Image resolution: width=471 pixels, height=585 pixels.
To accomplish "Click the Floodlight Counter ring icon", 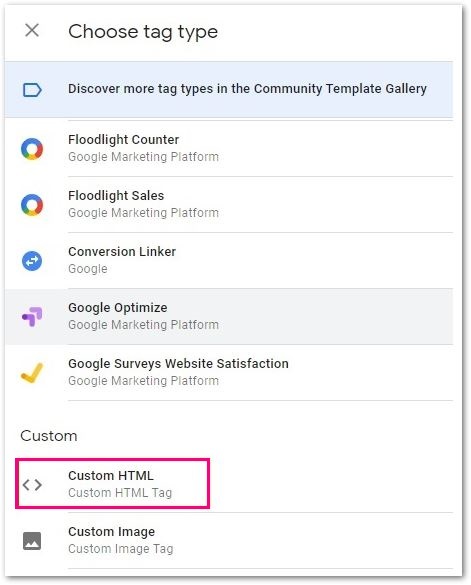I will point(32,149).
